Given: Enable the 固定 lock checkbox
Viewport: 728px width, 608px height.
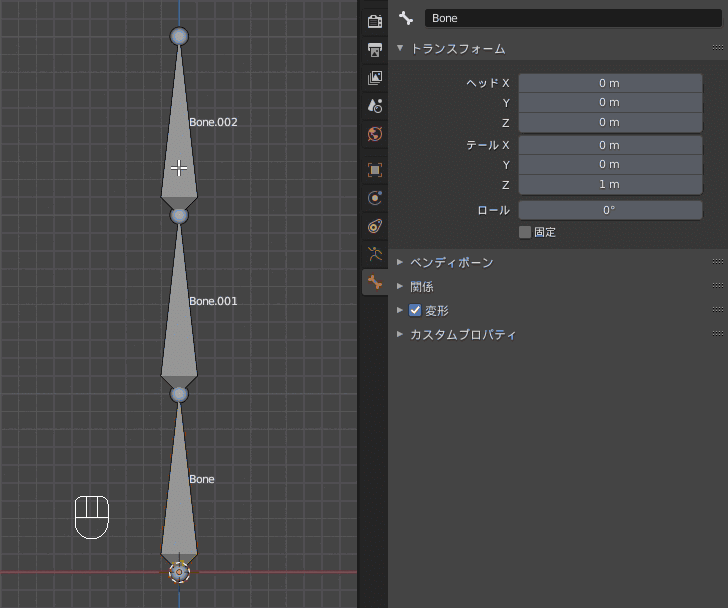Looking at the screenshot, I should pos(525,232).
